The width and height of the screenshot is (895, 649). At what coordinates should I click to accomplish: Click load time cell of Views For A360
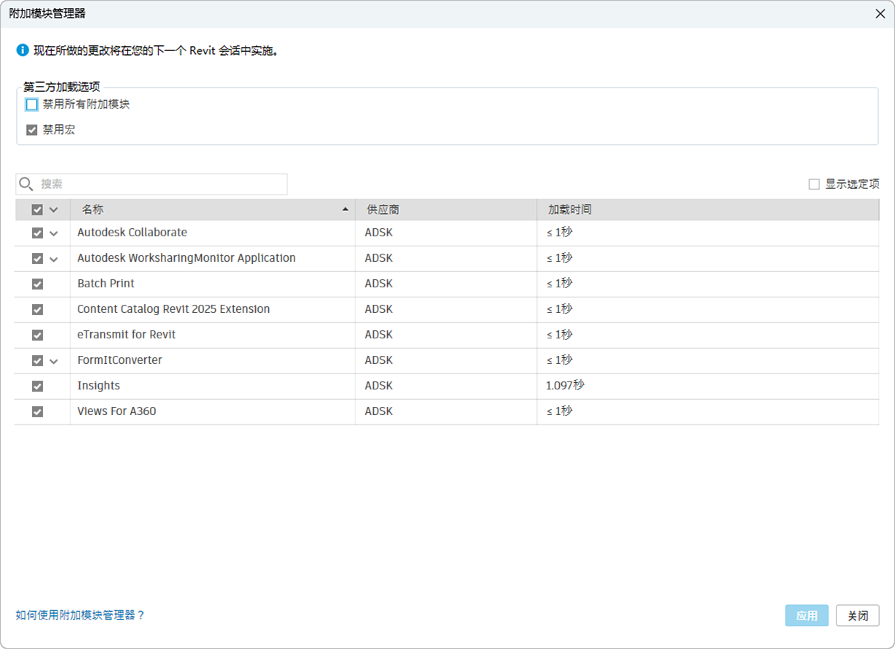[x=708, y=412]
